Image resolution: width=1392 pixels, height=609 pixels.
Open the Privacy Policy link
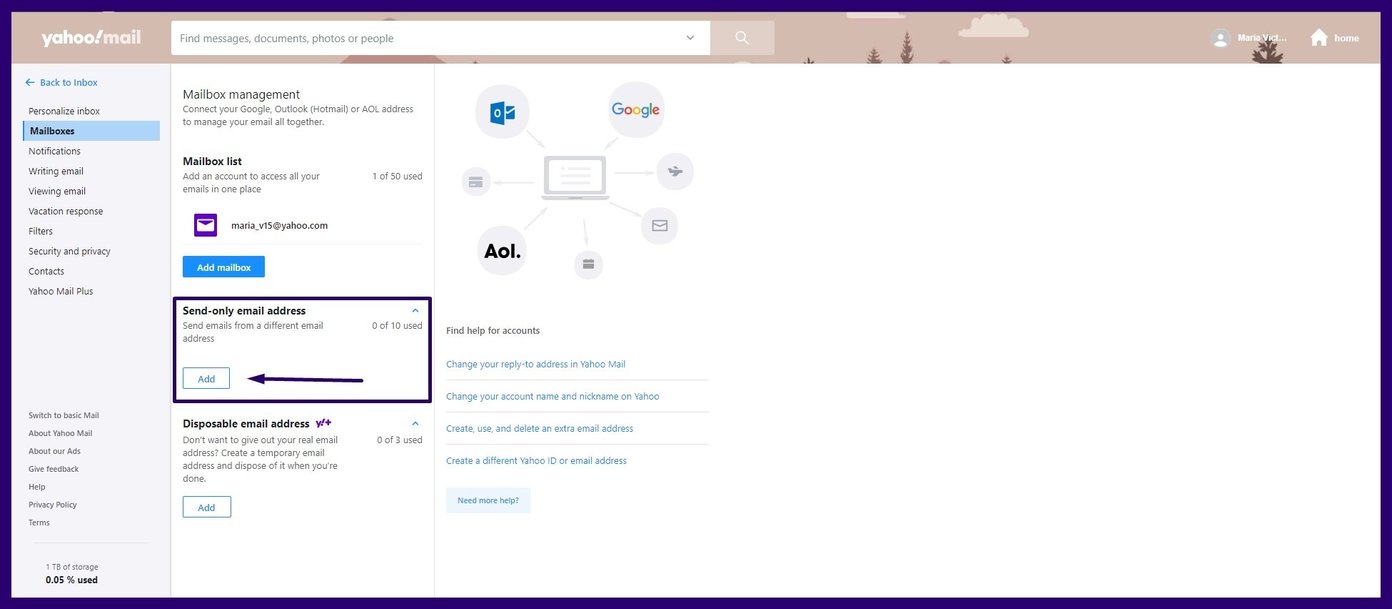tap(52, 505)
